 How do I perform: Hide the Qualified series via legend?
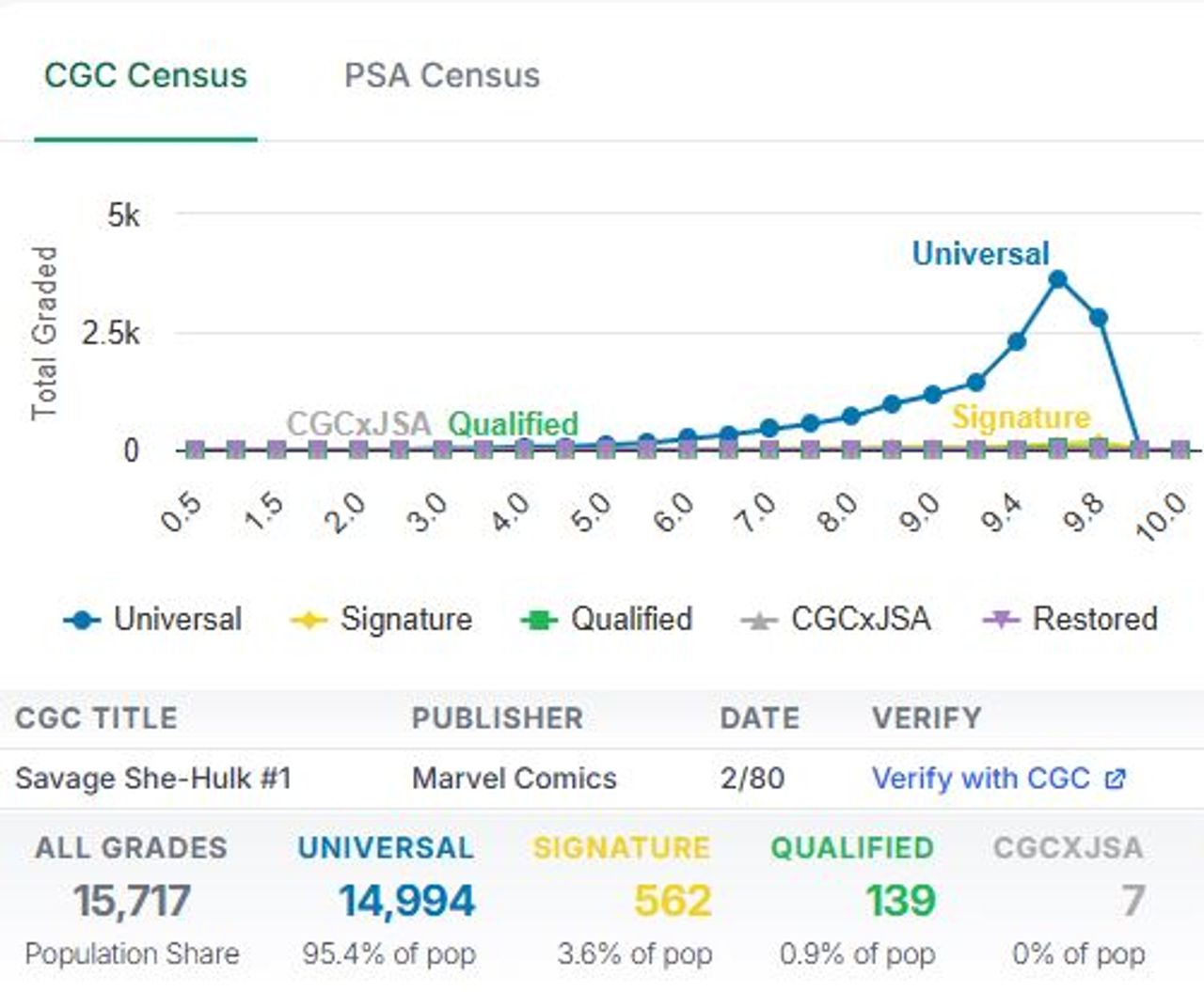pos(631,619)
